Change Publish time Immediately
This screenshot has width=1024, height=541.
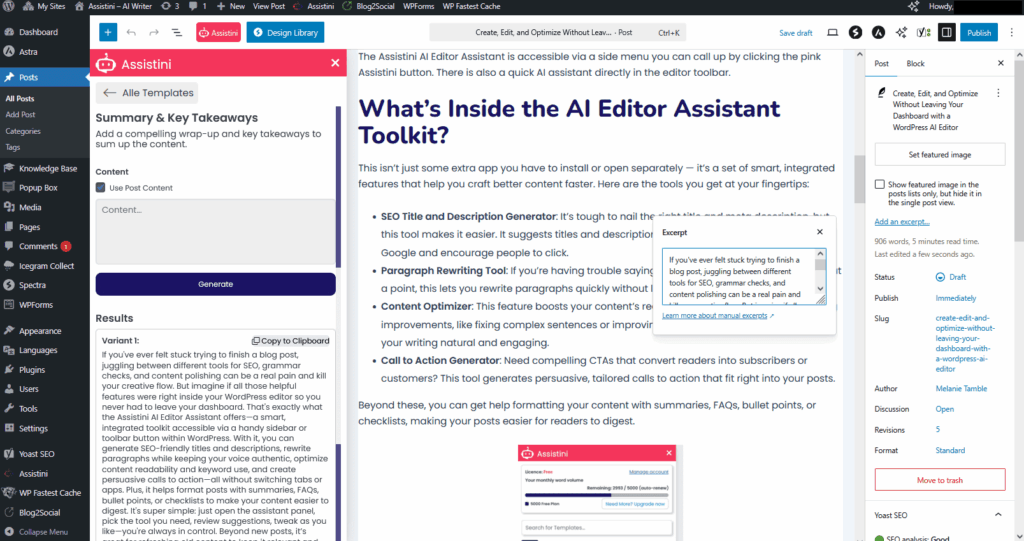(955, 298)
